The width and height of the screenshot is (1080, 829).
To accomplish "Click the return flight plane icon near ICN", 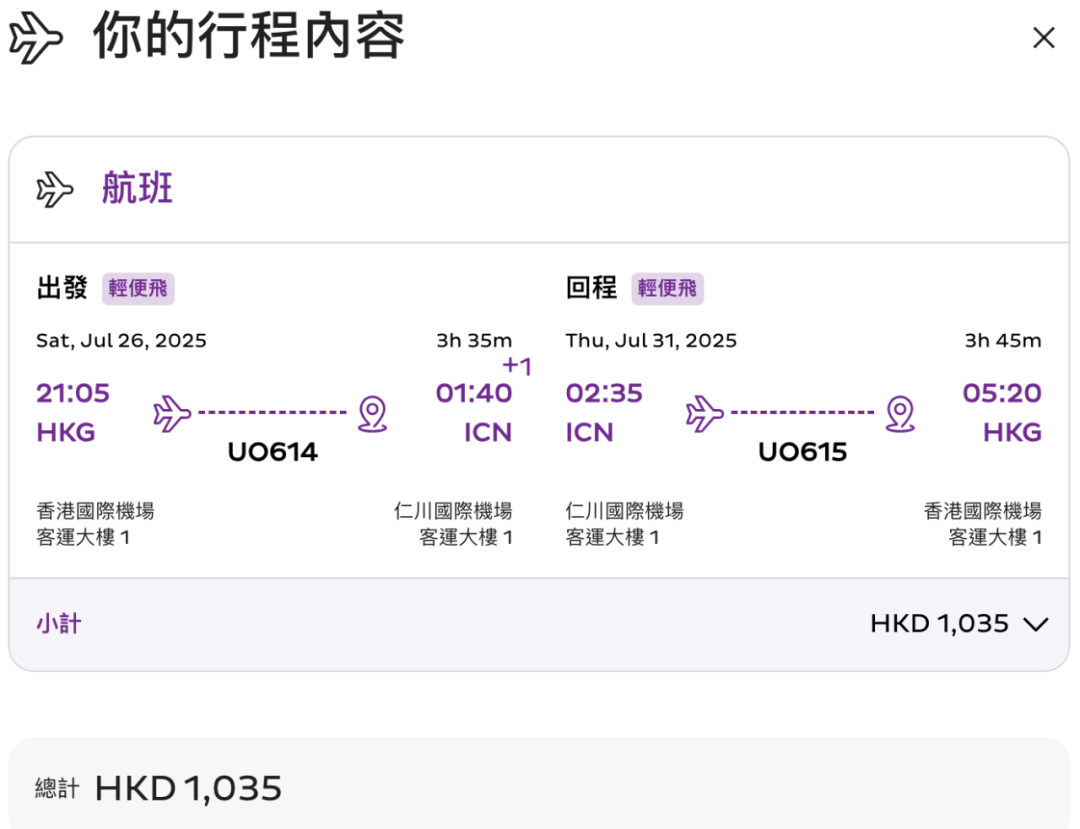I will [x=705, y=413].
